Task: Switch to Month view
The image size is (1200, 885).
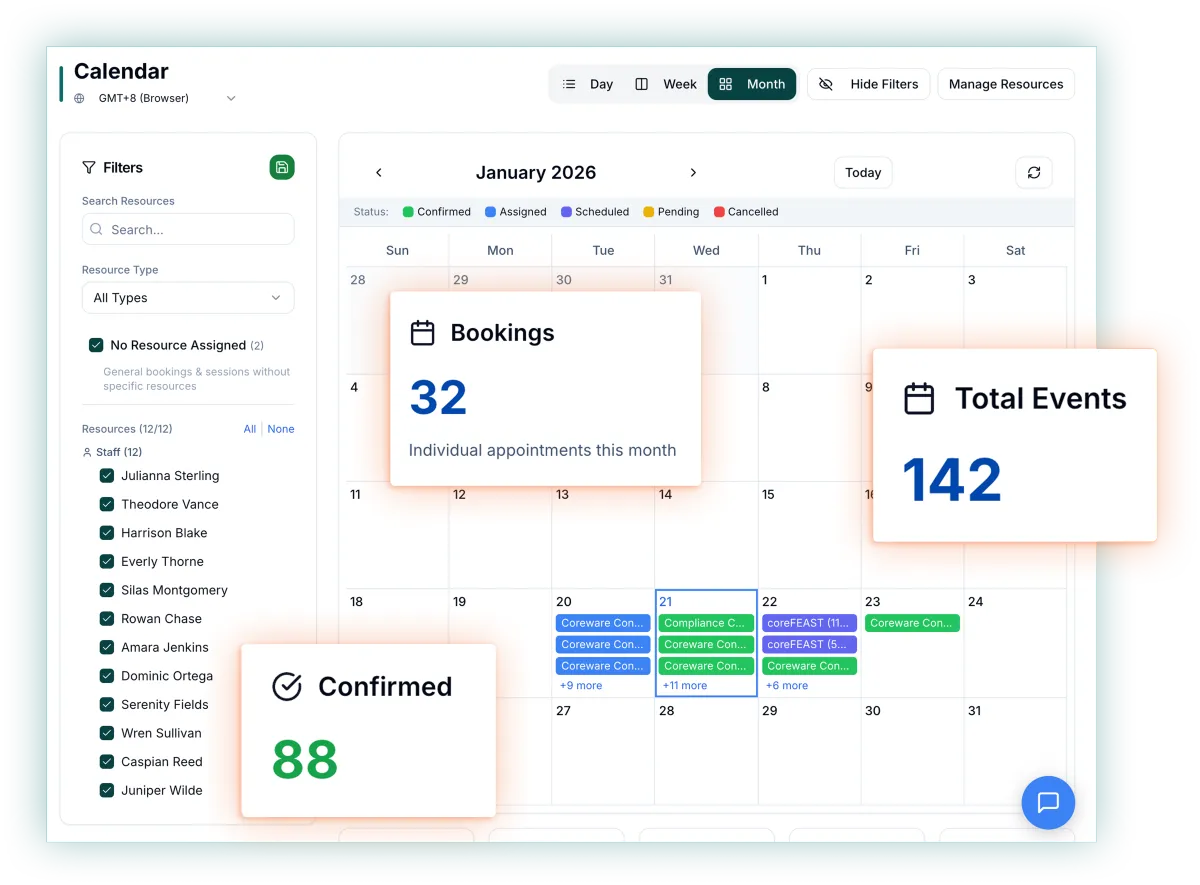Action: (x=752, y=84)
